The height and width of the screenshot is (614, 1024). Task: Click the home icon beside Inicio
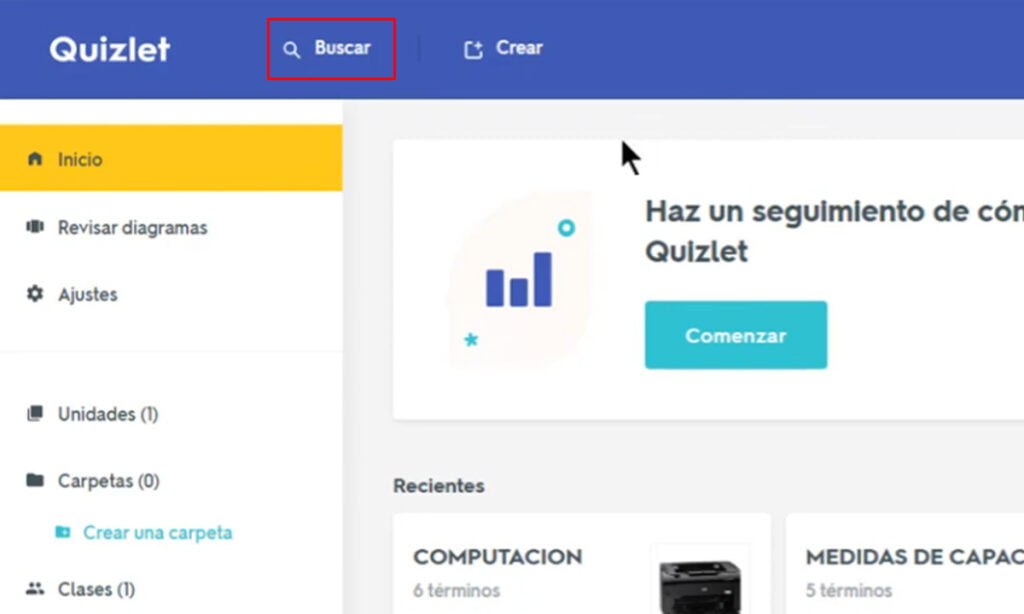[x=35, y=159]
